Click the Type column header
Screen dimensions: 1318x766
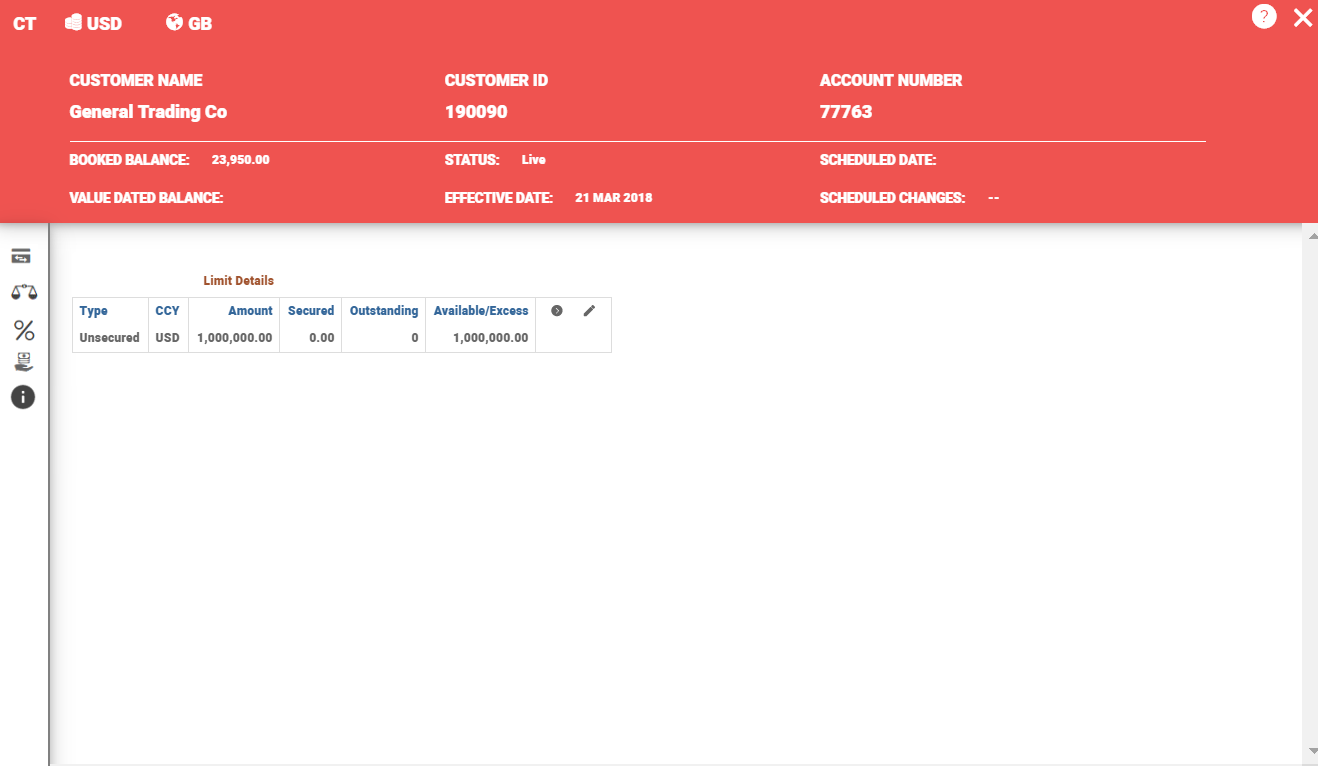93,311
